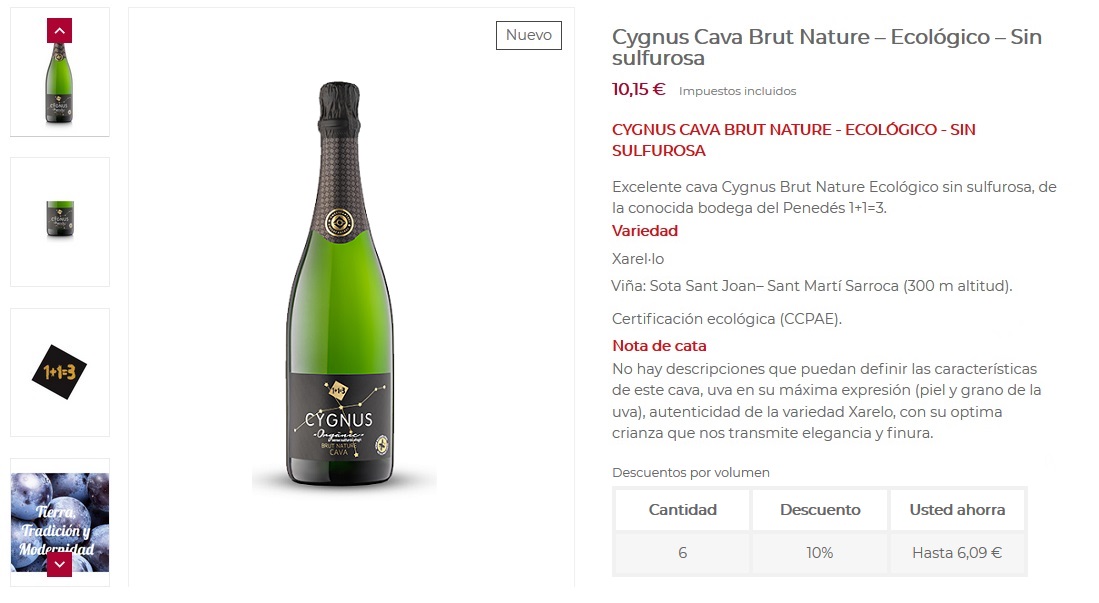
Task: Select the Hasta 6,09 € savings cell
Action: coord(957,552)
